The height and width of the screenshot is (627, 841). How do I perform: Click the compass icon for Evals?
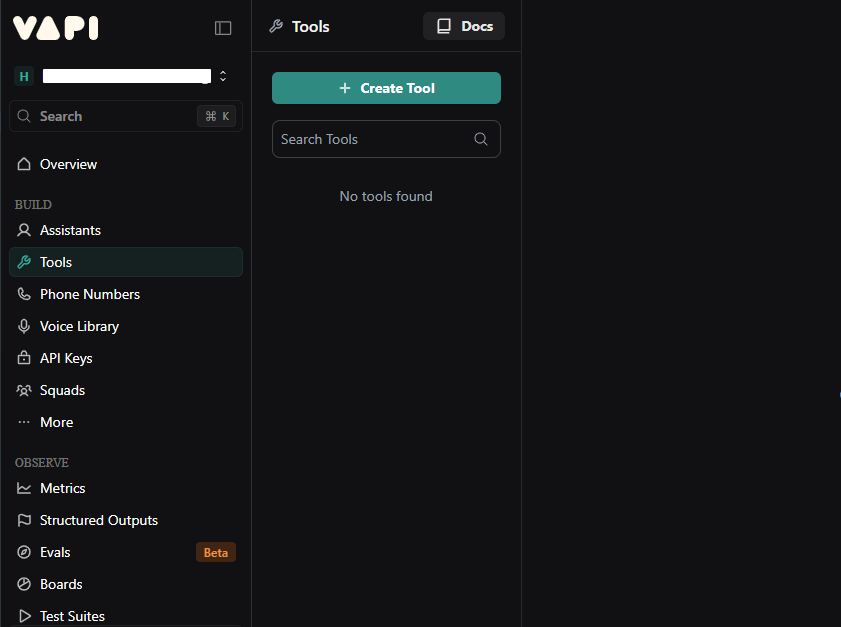click(25, 552)
